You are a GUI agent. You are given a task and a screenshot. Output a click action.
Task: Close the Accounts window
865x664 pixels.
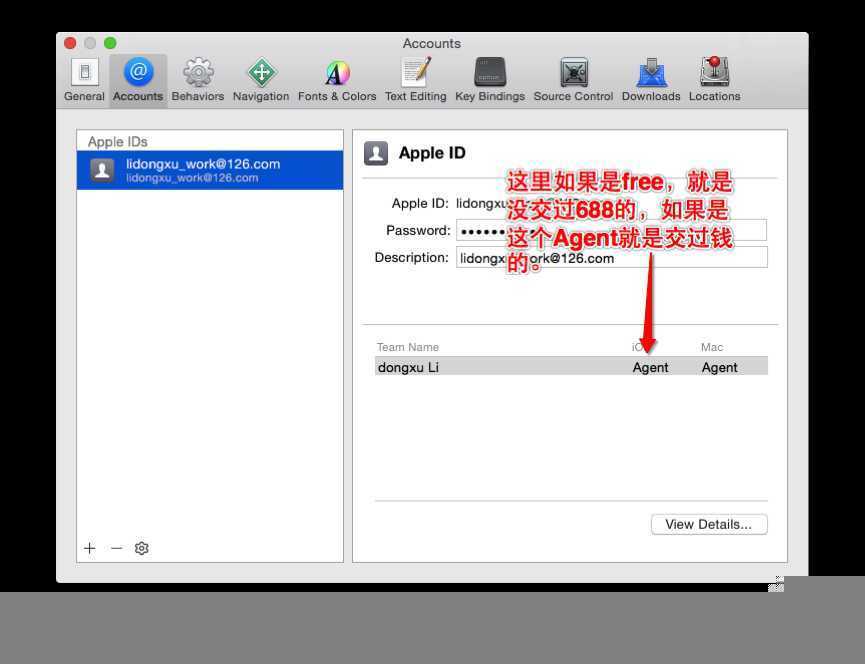pos(70,43)
